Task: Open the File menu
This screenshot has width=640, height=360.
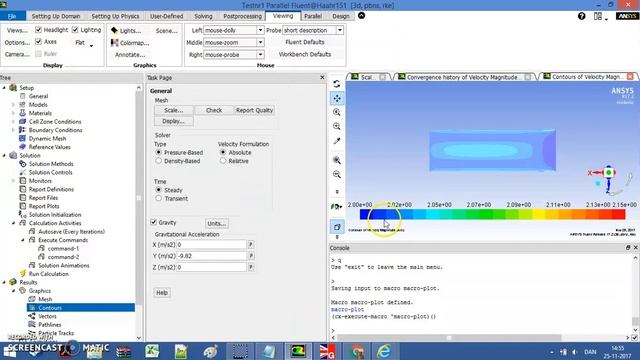Action: pos(12,16)
